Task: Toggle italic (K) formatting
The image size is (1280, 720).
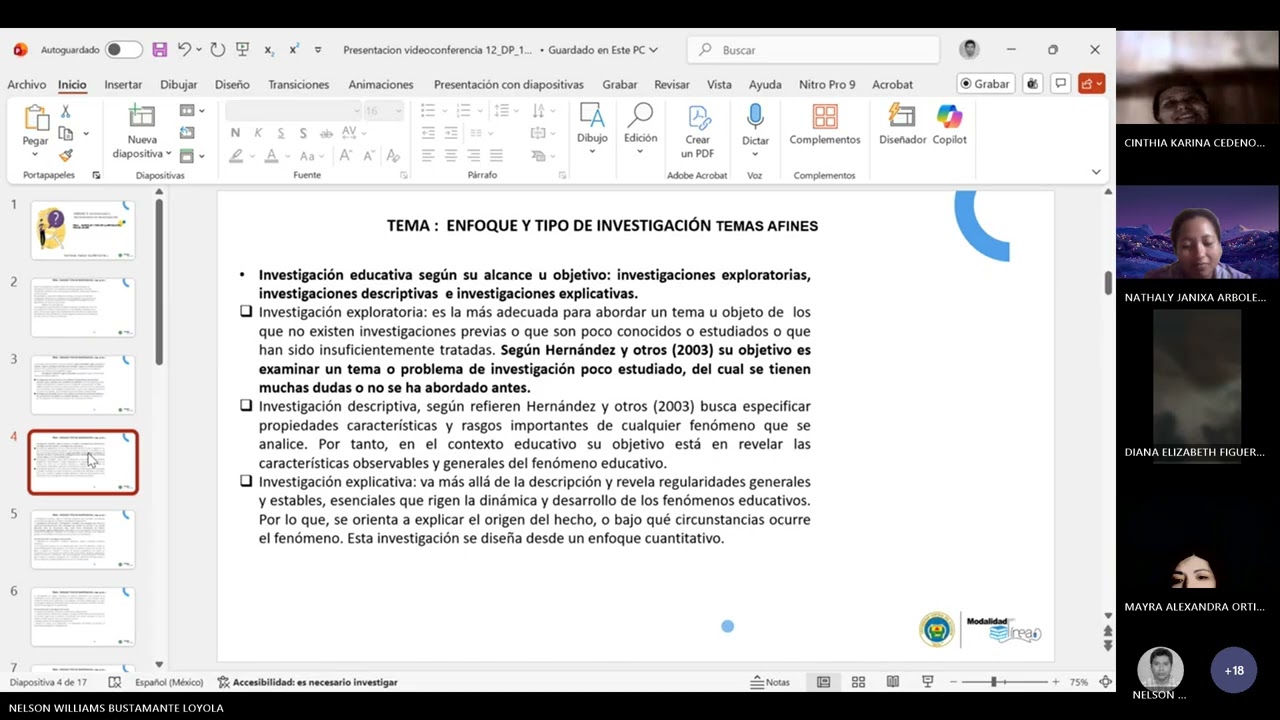Action: pos(258,133)
